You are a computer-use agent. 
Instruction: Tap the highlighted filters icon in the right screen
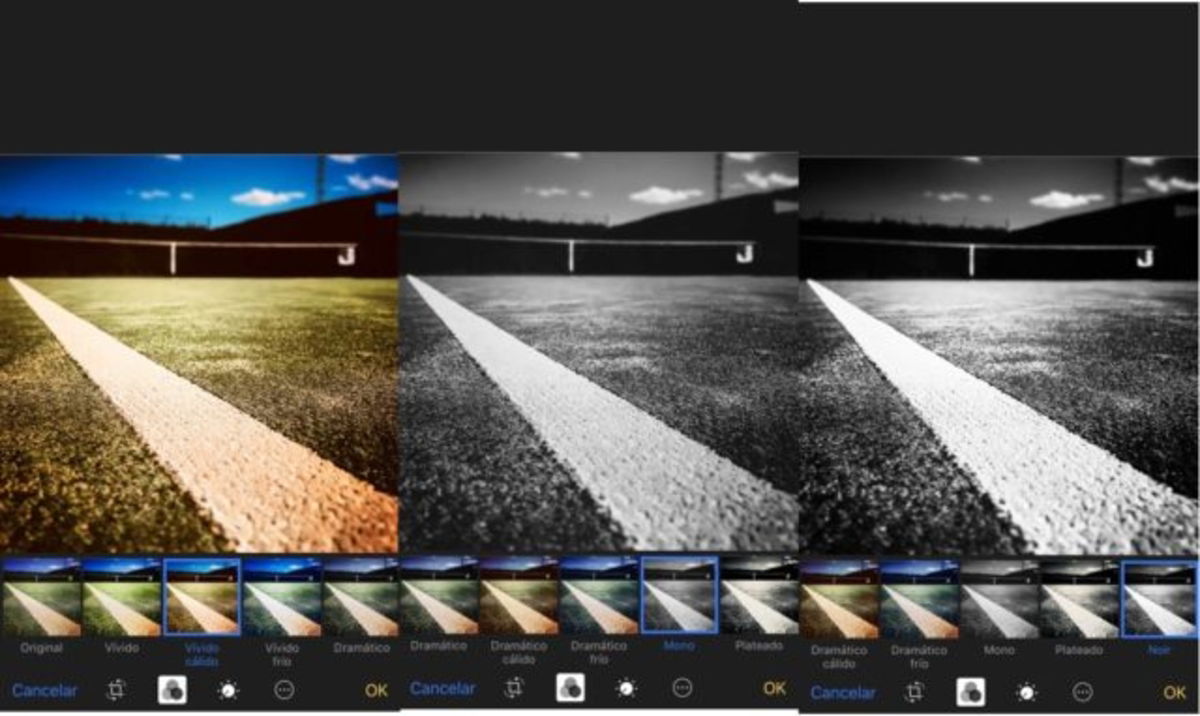[971, 692]
